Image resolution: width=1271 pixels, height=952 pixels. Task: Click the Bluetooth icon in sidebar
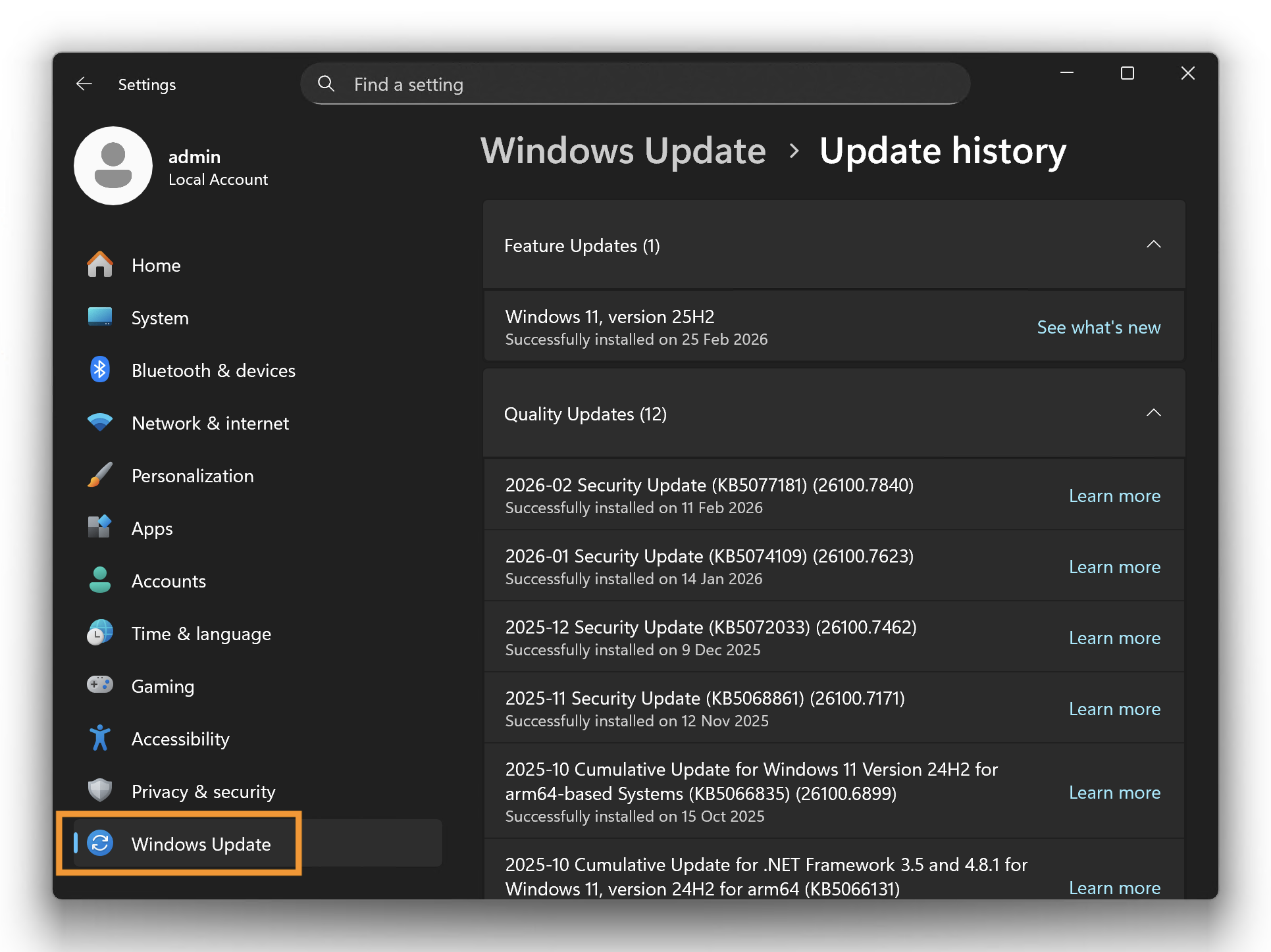[100, 370]
